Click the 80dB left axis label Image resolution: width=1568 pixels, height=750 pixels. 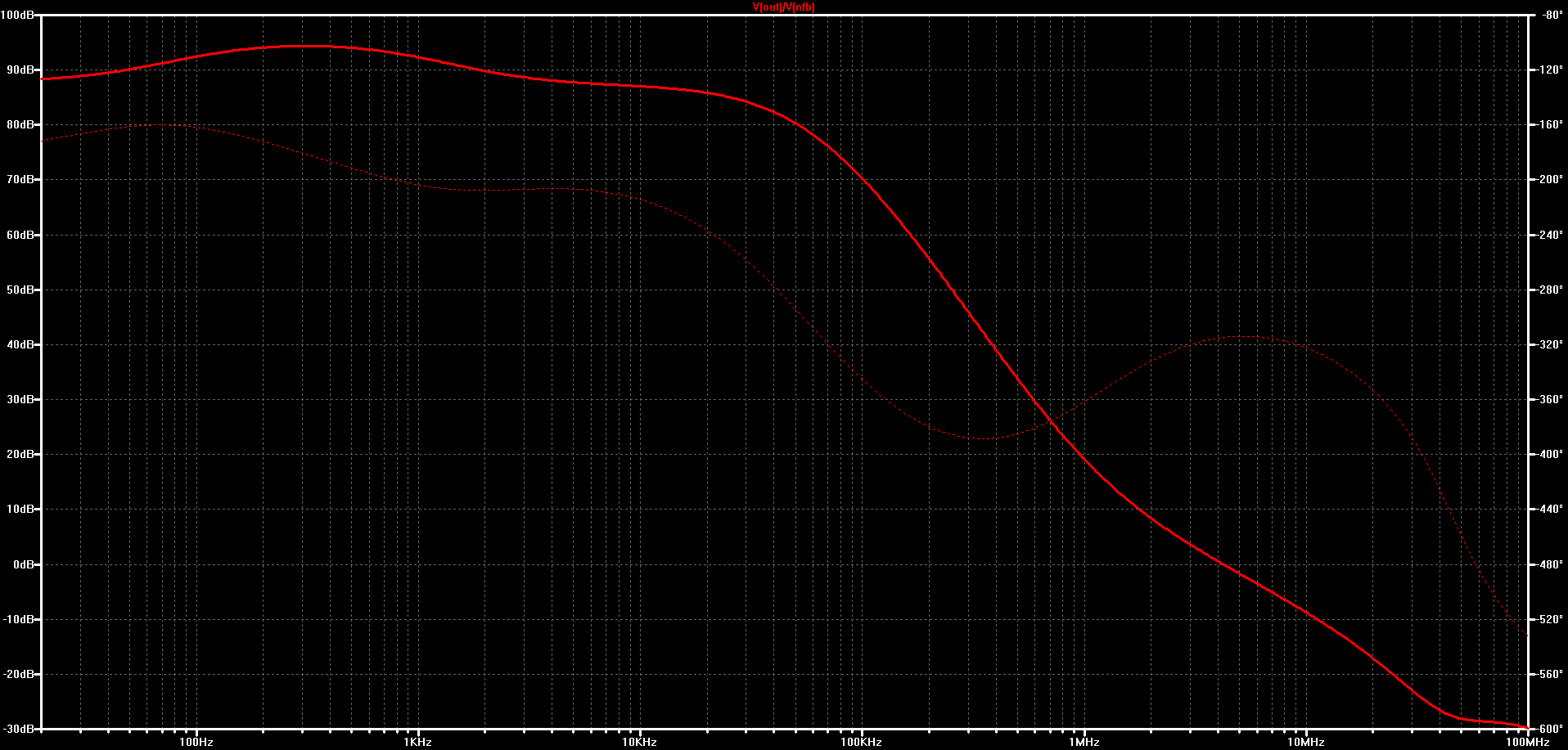point(20,124)
